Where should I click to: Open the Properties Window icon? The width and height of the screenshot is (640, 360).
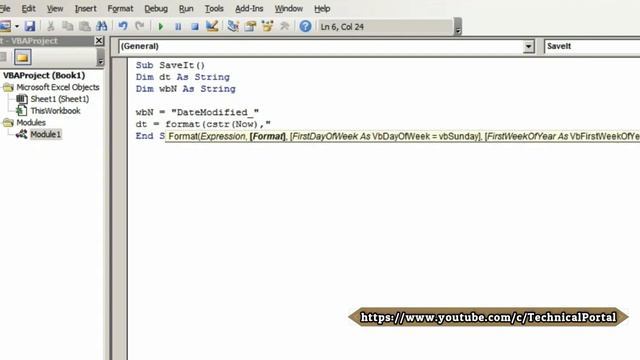coord(250,27)
